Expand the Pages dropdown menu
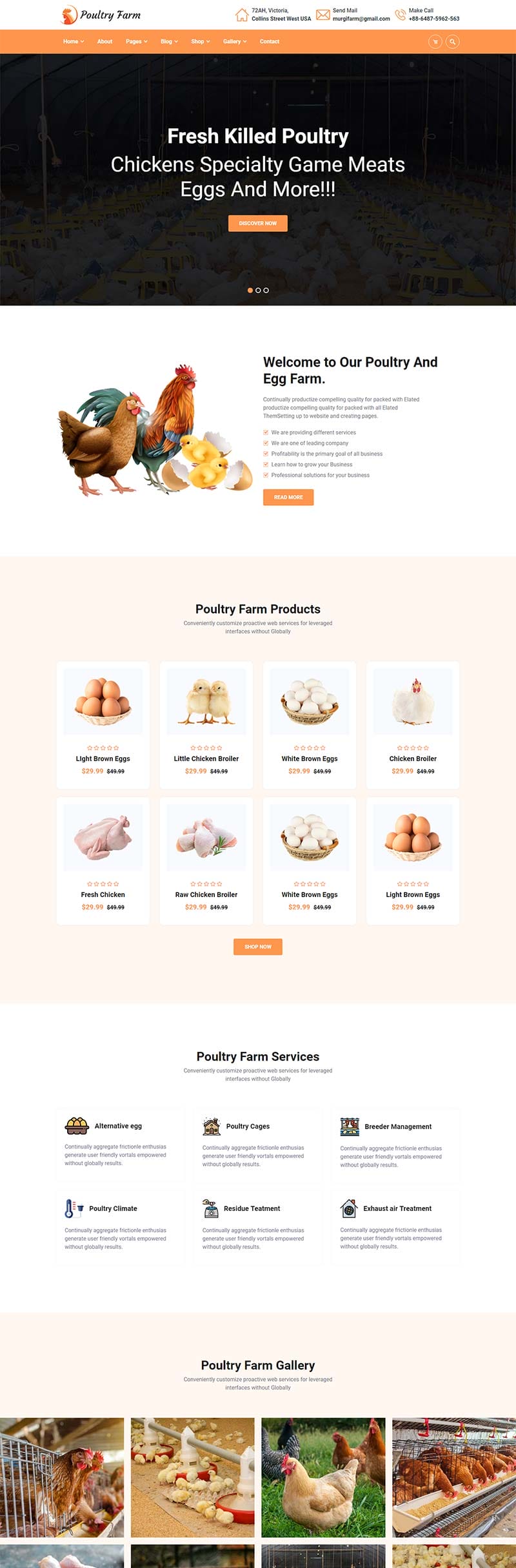This screenshot has height=1568, width=516. point(137,41)
